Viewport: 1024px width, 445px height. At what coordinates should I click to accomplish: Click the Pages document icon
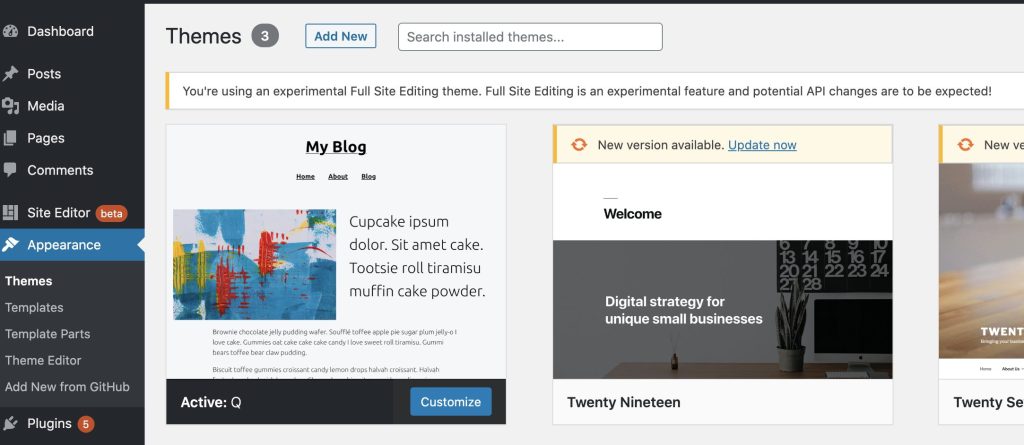[x=11, y=138]
